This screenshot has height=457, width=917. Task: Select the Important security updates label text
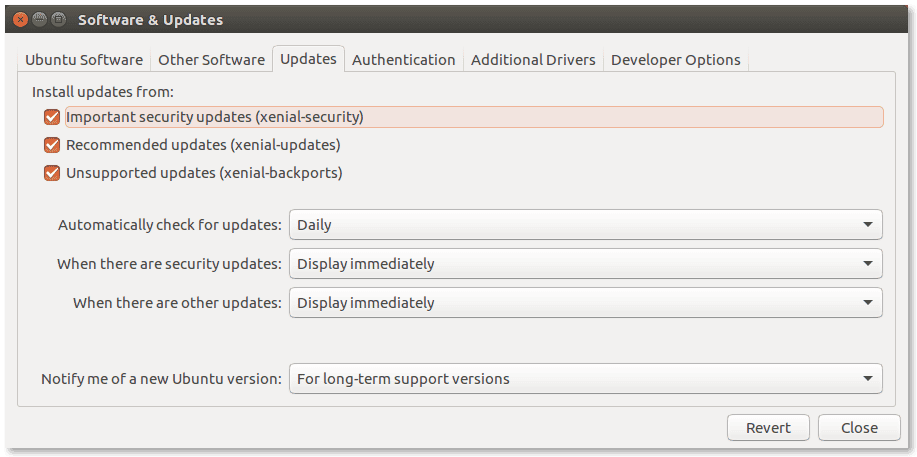[215, 117]
